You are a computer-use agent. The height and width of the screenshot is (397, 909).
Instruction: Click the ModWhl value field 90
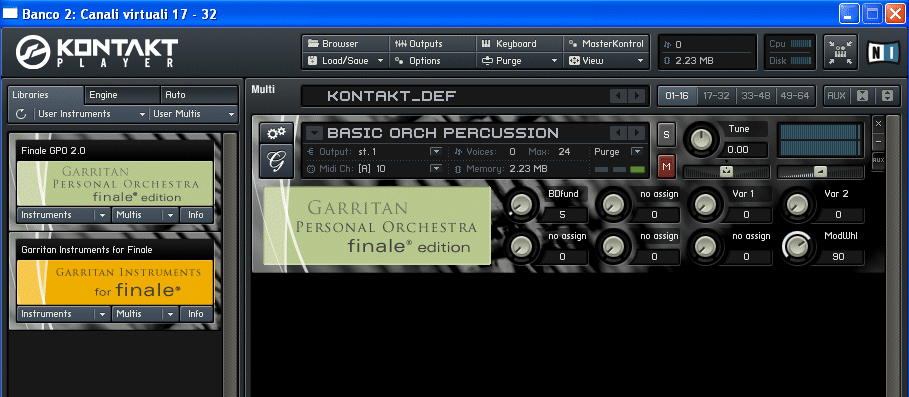pos(838,257)
